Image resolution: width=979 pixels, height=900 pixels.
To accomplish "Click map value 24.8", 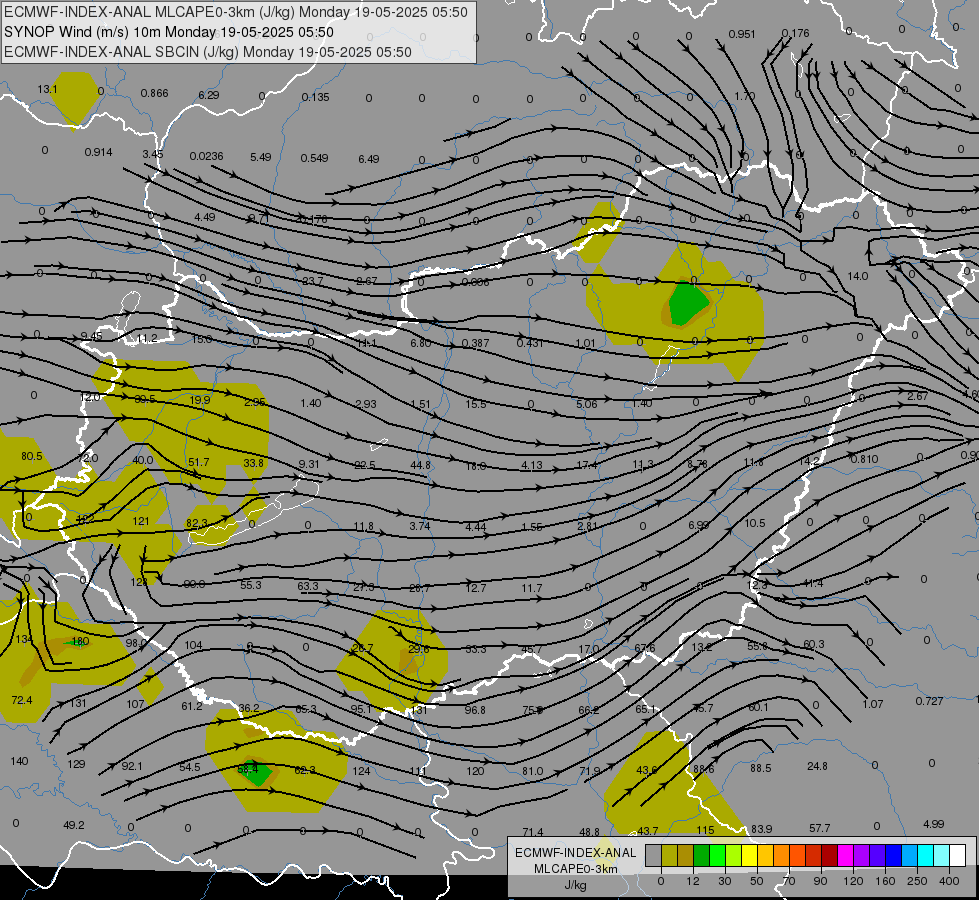I will pos(817,766).
